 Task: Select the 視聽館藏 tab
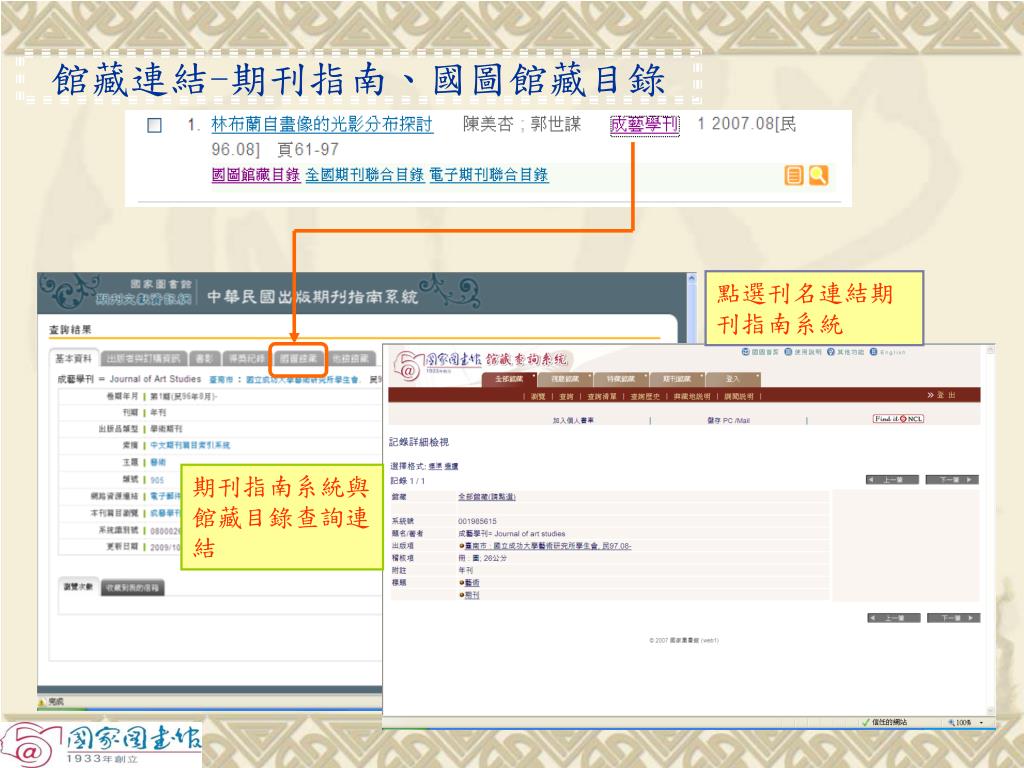coord(565,379)
